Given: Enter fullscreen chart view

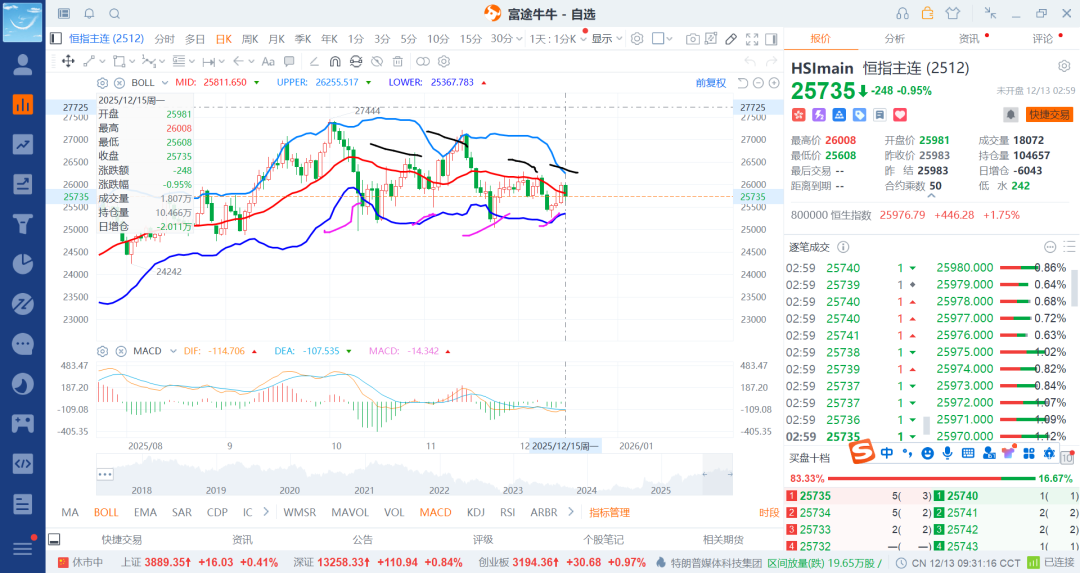Looking at the screenshot, I should [x=752, y=39].
